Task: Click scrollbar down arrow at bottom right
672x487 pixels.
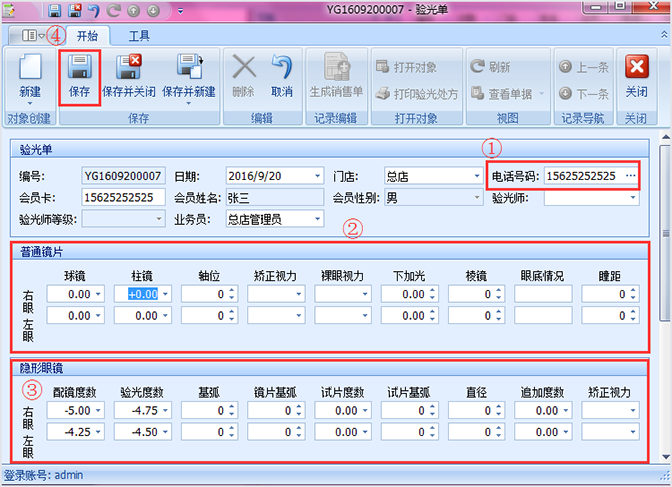Action: click(x=666, y=456)
